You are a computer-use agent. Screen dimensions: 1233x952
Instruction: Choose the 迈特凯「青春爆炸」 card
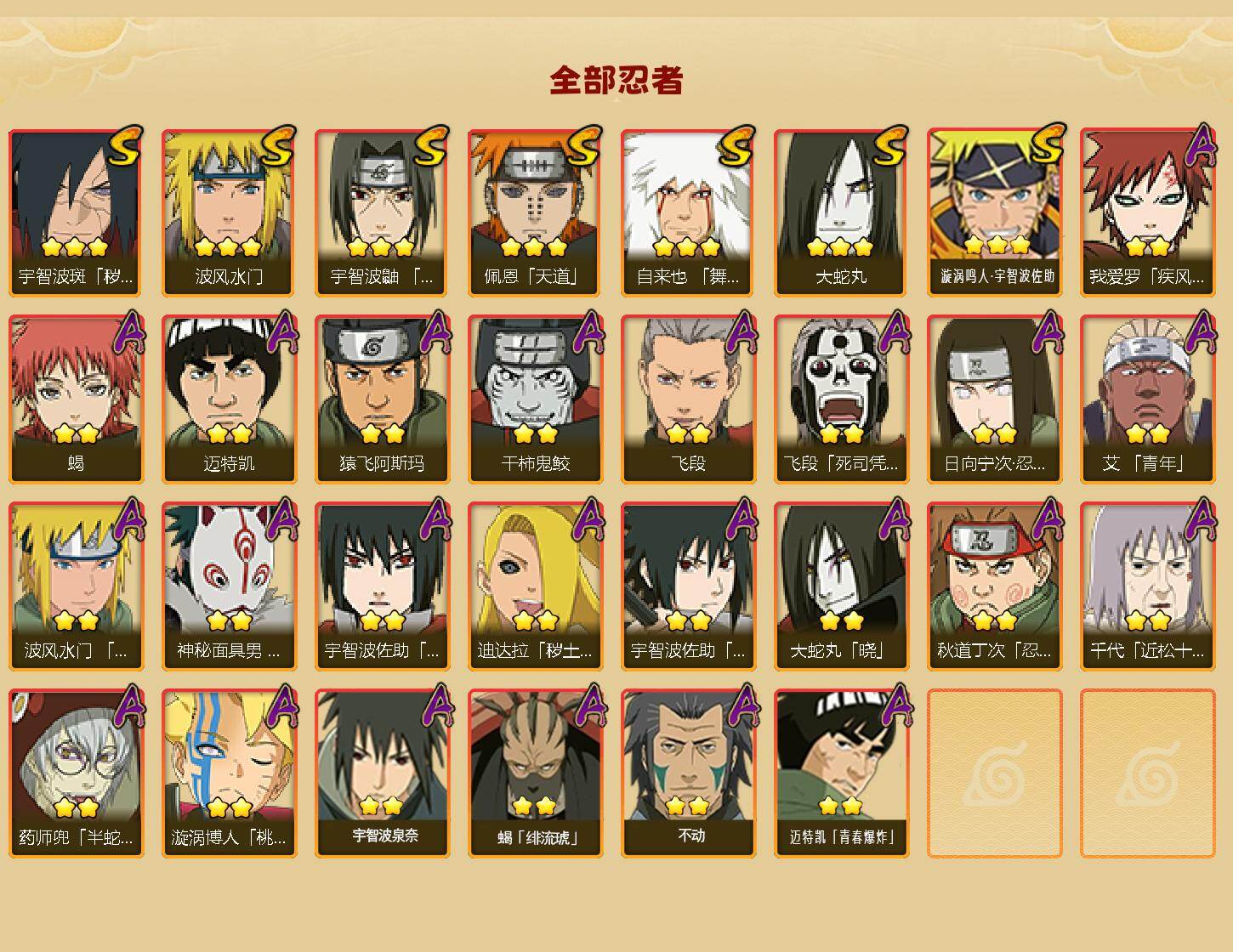click(x=841, y=773)
